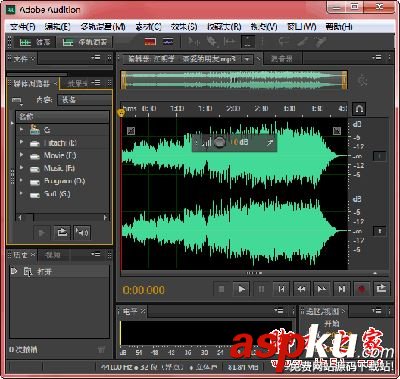This screenshot has height=379, width=400.
Task: Select the Time Selection tool
Action: point(248,42)
